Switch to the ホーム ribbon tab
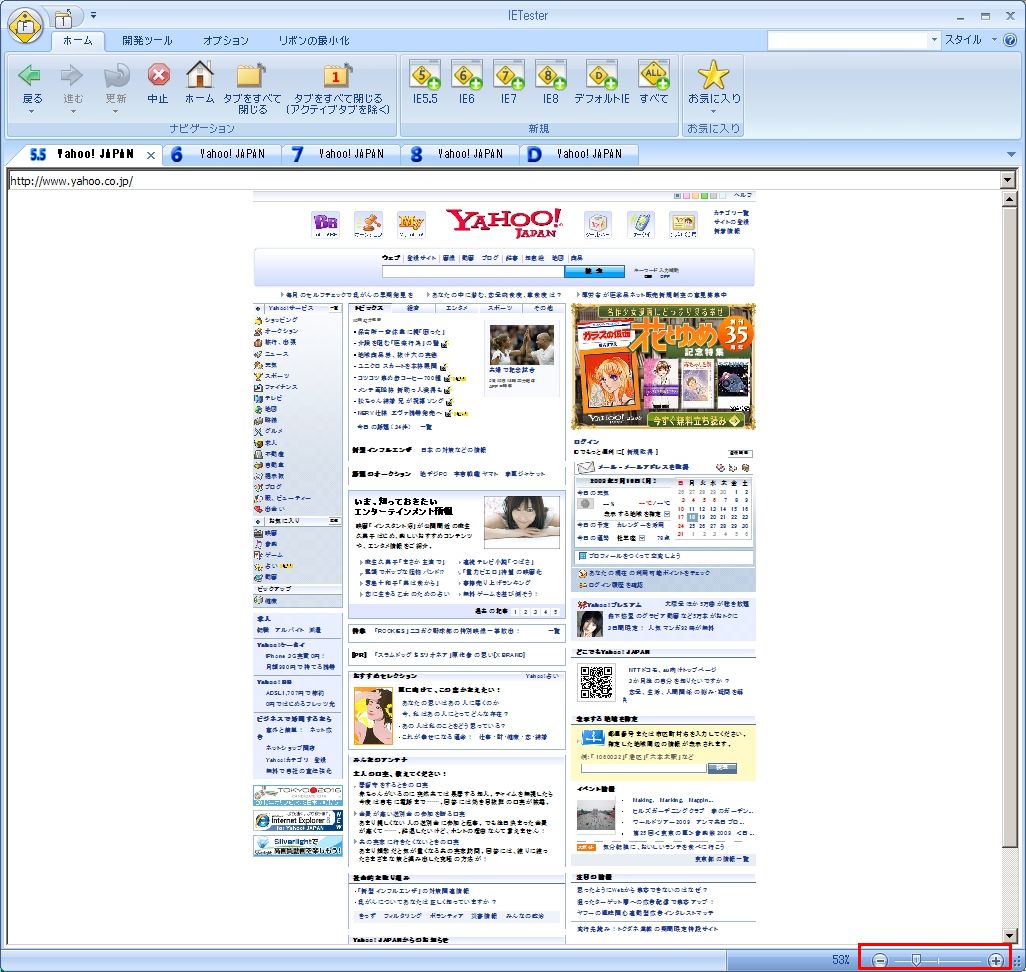Screen dimensions: 1026x972 pos(78,41)
